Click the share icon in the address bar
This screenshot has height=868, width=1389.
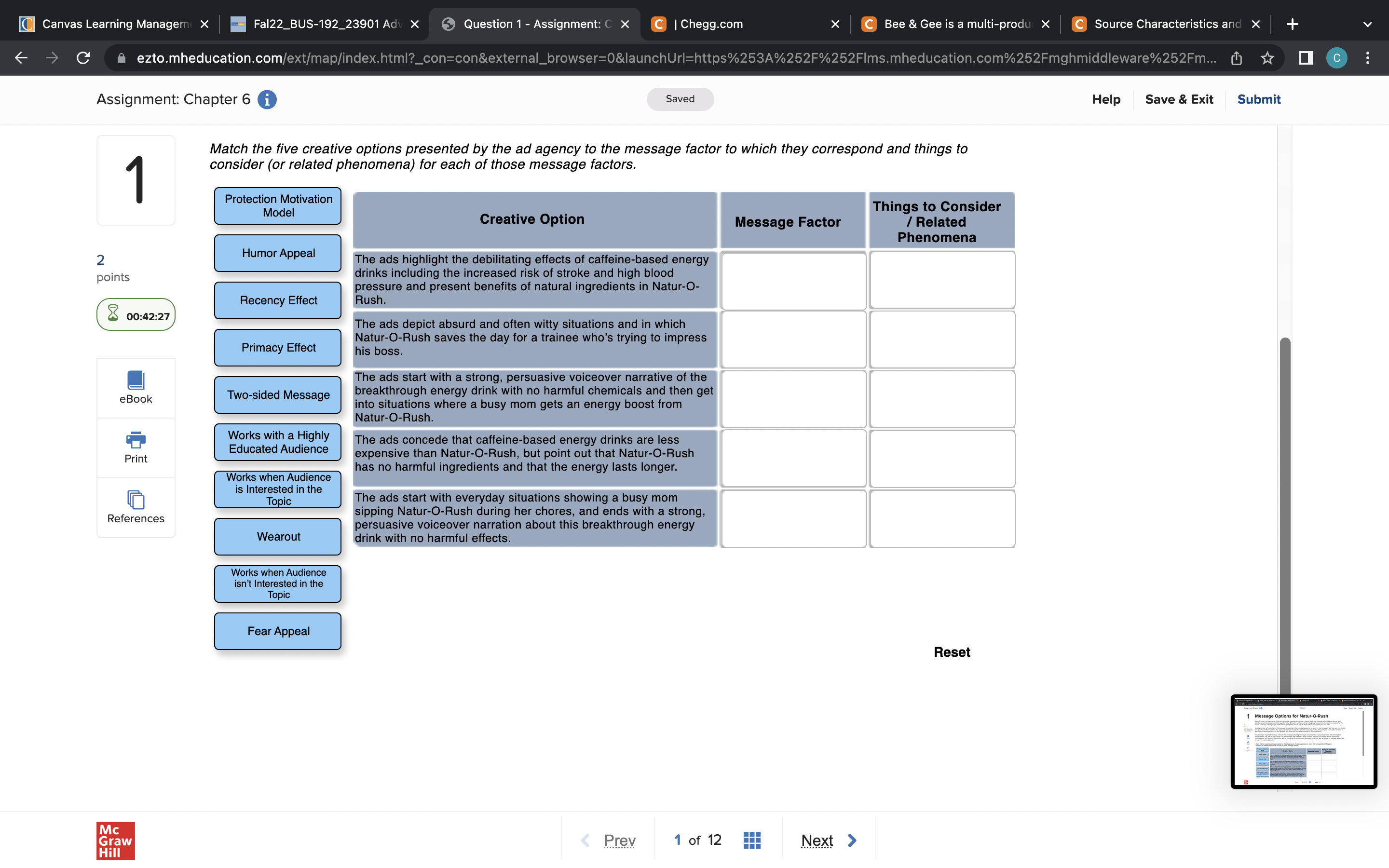coord(1237,57)
